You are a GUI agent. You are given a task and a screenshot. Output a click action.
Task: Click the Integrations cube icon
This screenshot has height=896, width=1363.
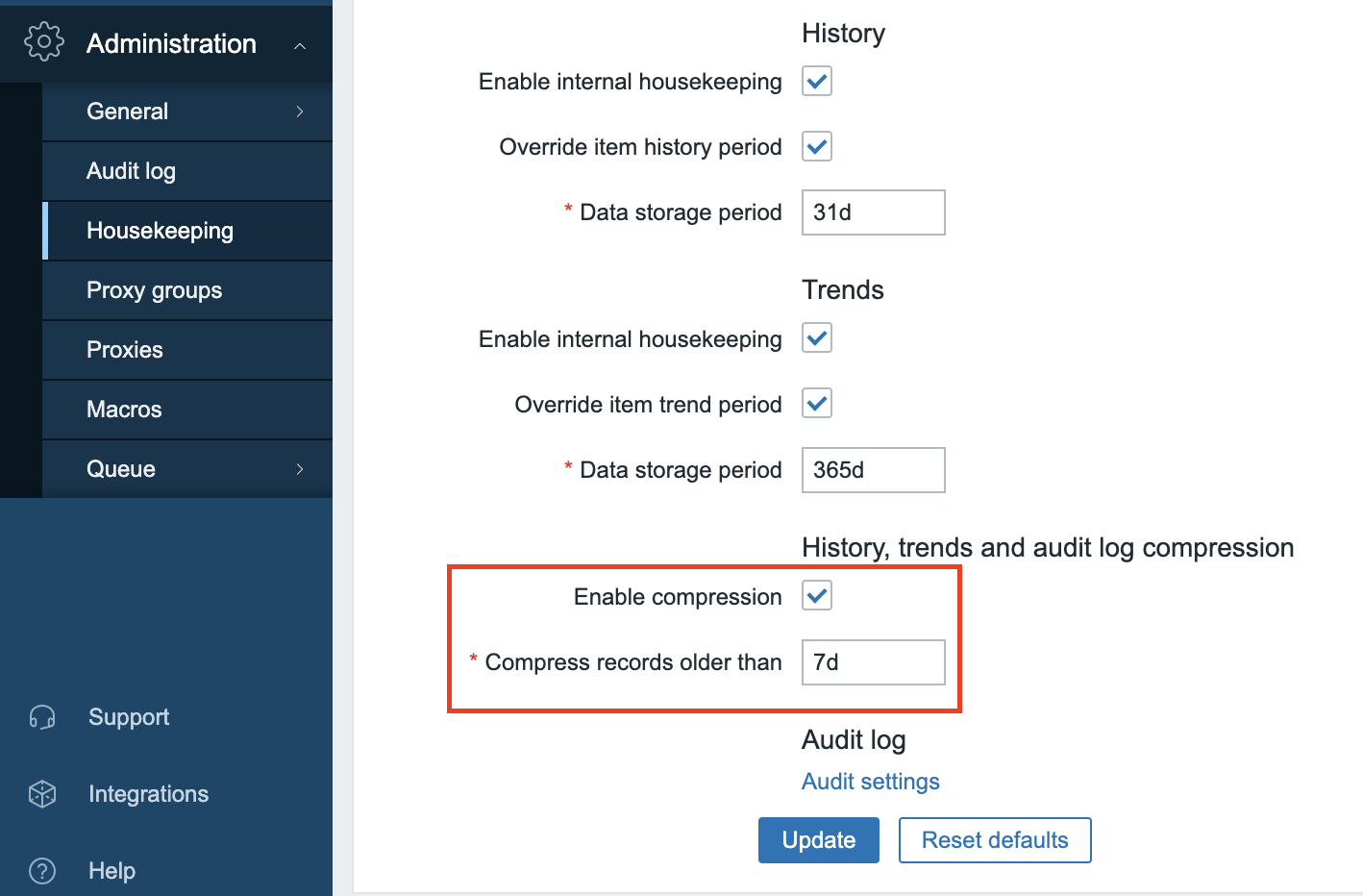coord(42,793)
